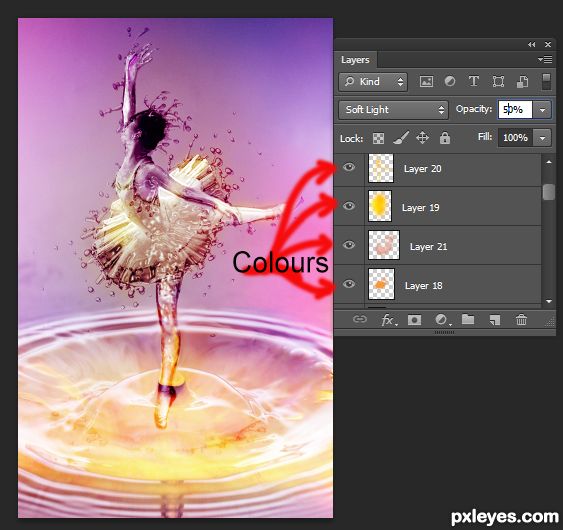Open the Layers panel flyout menu
Screen dimensions: 563x530
point(545,59)
